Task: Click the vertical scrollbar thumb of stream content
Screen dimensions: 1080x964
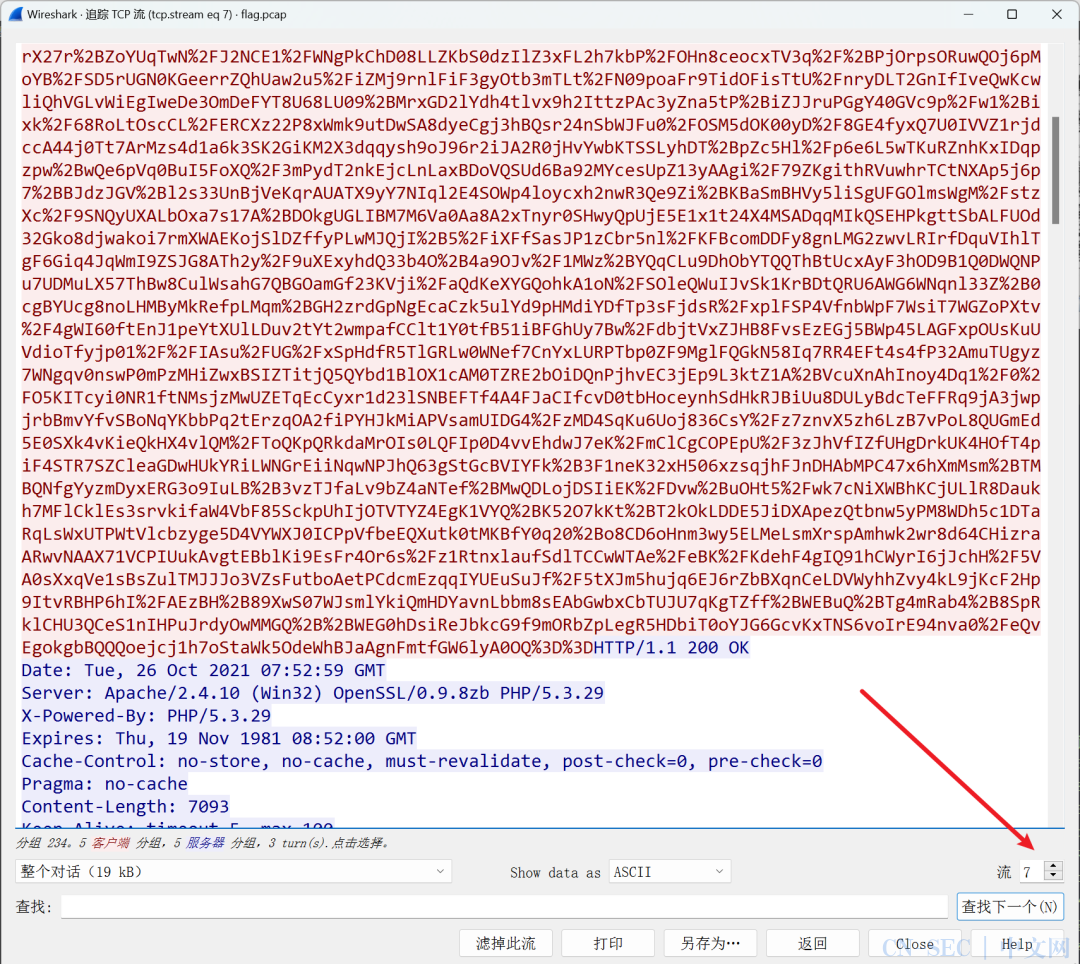Action: tap(1057, 170)
